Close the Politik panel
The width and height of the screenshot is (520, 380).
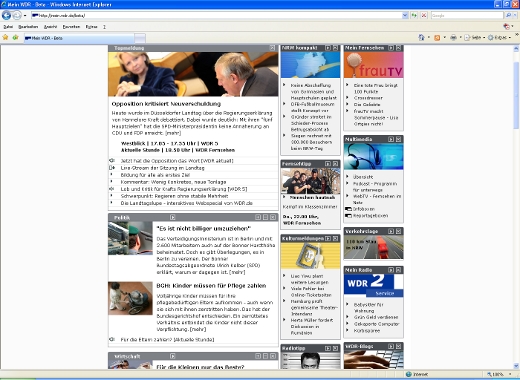pos(273,217)
